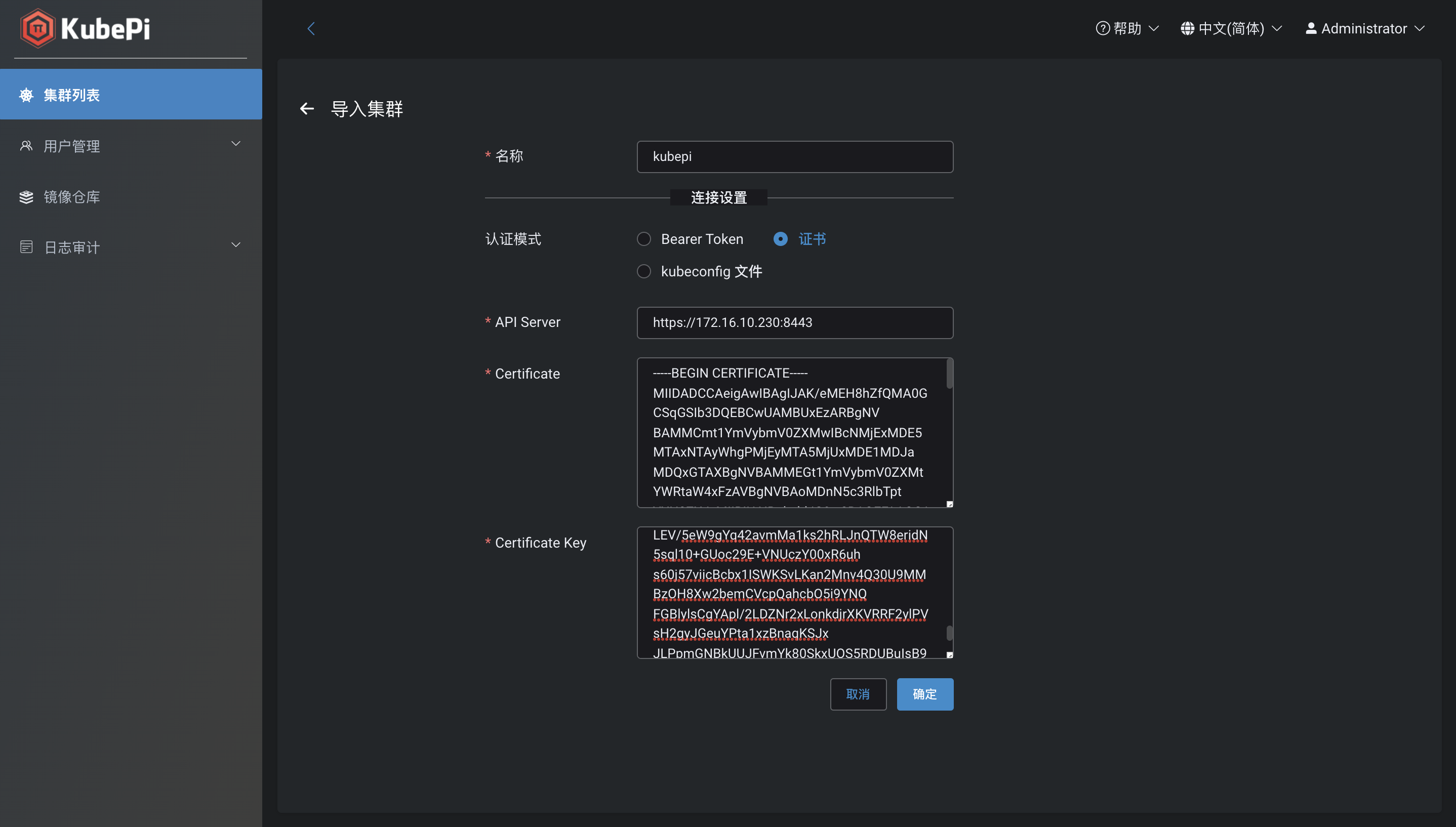
Task: Click the user management icon
Action: point(26,145)
